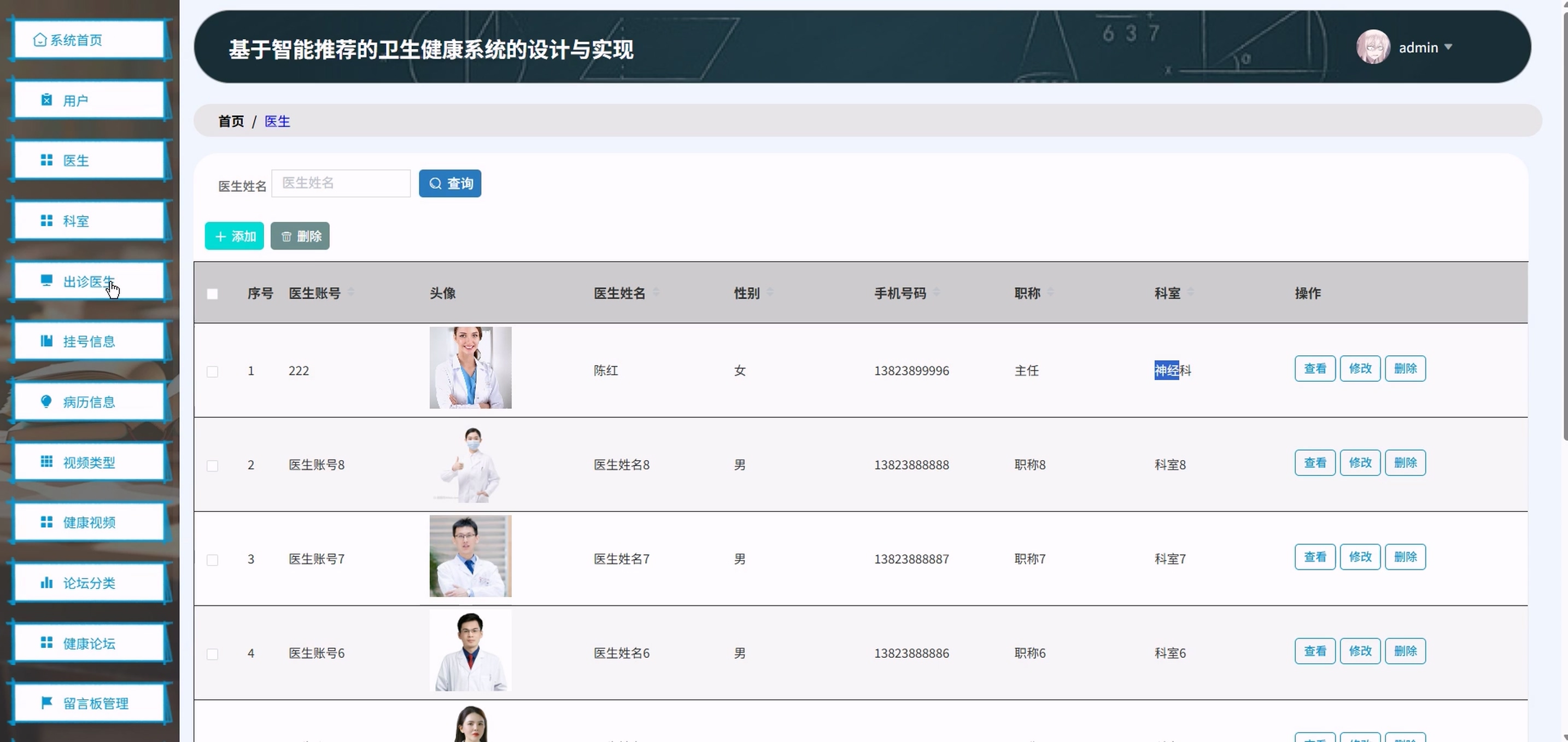
Task: Click the flag icon for 留言板管理
Action: pos(46,703)
